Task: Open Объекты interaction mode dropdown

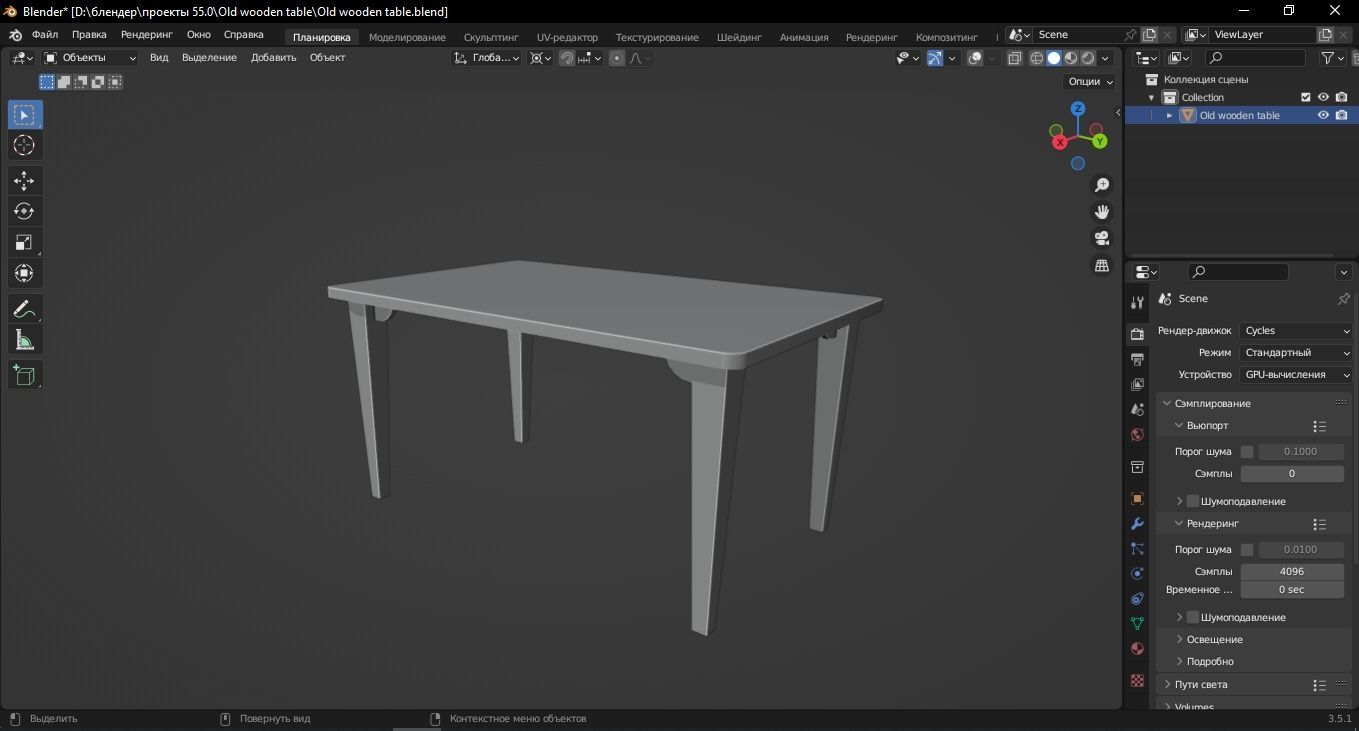Action: pos(90,58)
